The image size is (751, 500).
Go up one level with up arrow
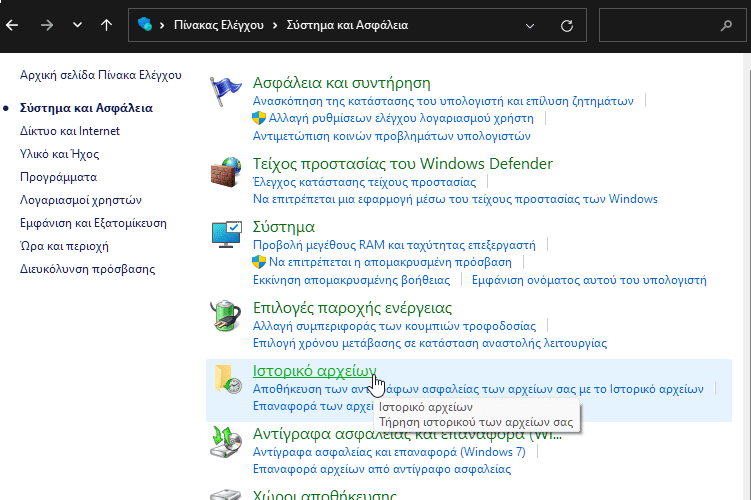[x=106, y=25]
